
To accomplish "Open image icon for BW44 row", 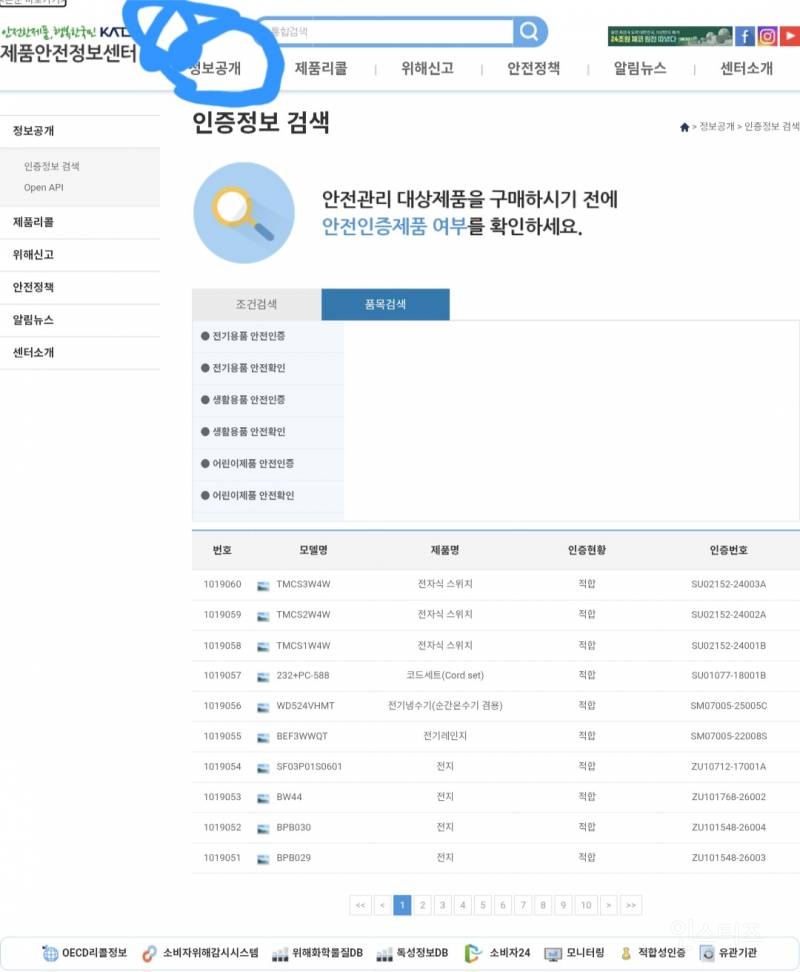I will pyautogui.click(x=263, y=798).
